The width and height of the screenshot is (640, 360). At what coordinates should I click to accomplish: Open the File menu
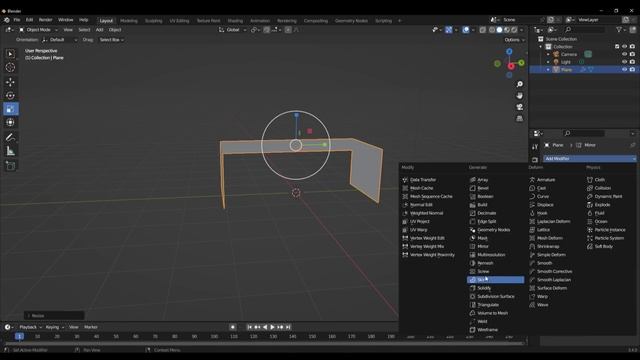click(17, 20)
